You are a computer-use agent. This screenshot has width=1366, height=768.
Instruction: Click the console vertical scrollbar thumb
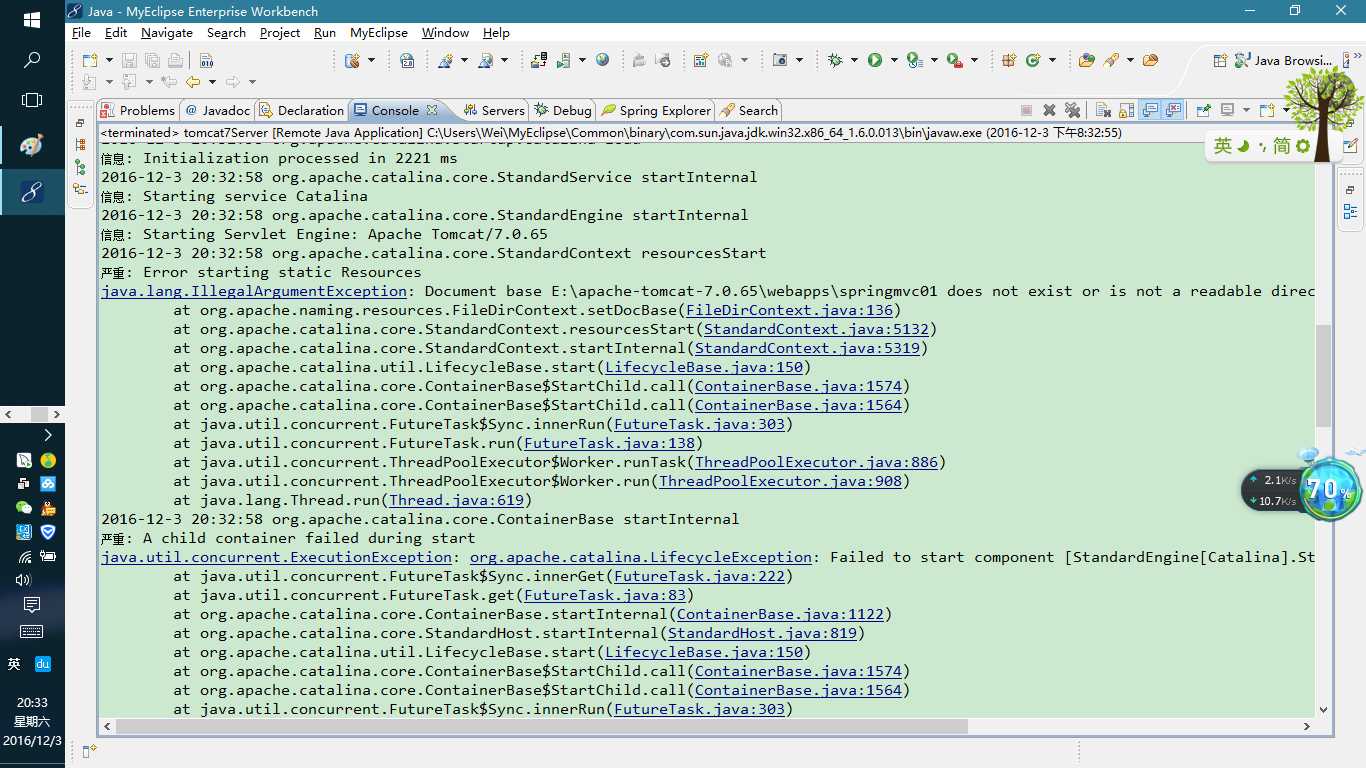[1323, 377]
